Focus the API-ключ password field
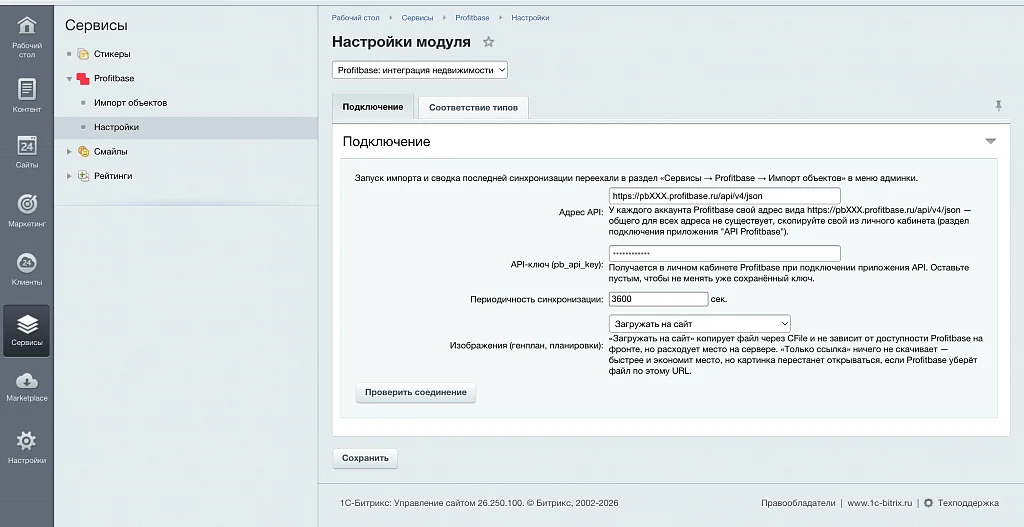Viewport: 1024px width, 527px height. 724,253
